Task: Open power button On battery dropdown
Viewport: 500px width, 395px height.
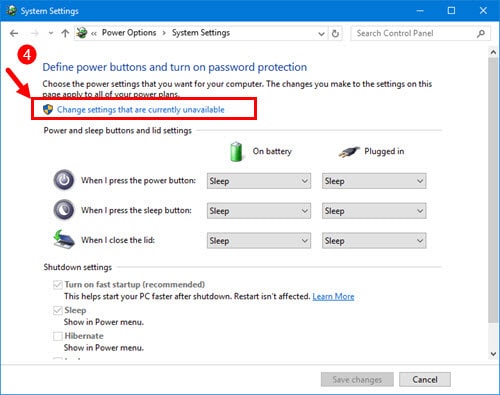Action: tap(259, 181)
